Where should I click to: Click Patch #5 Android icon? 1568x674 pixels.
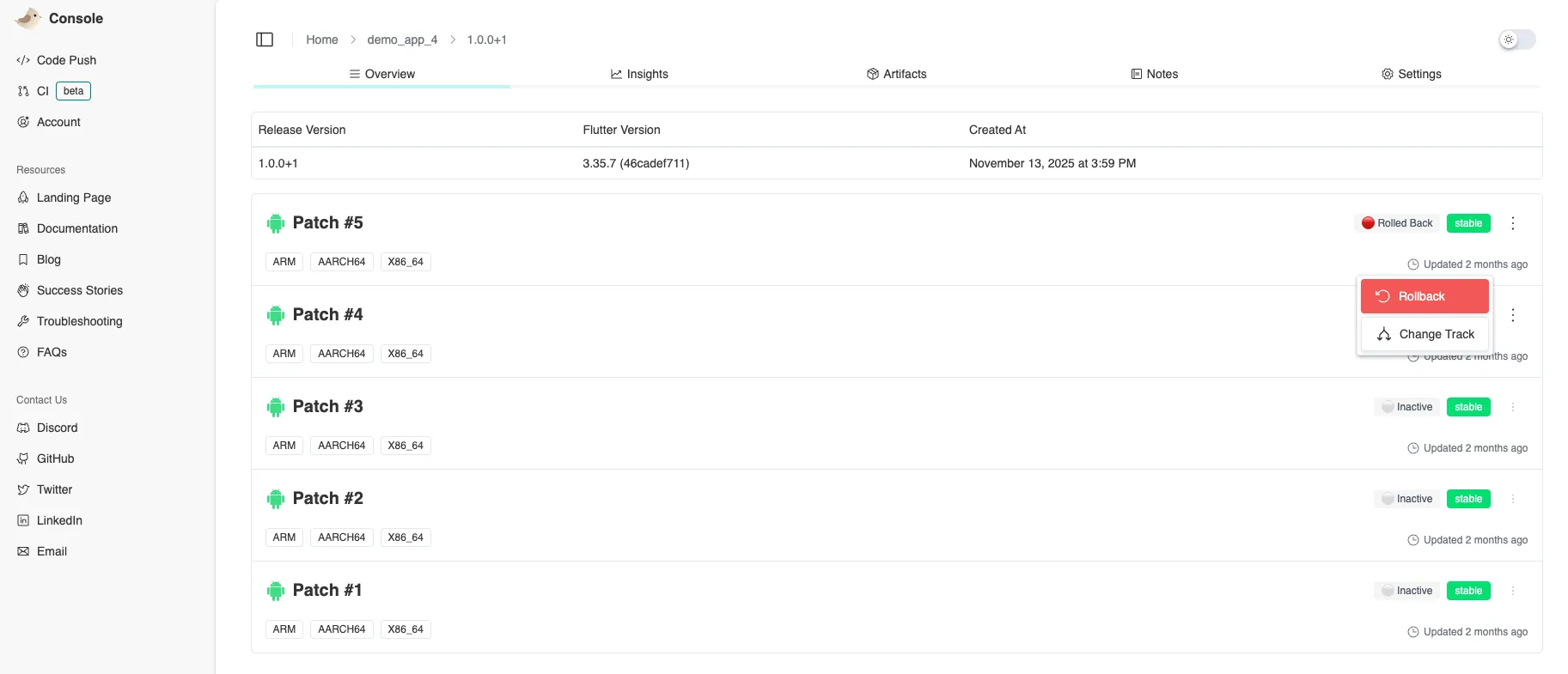tap(276, 223)
